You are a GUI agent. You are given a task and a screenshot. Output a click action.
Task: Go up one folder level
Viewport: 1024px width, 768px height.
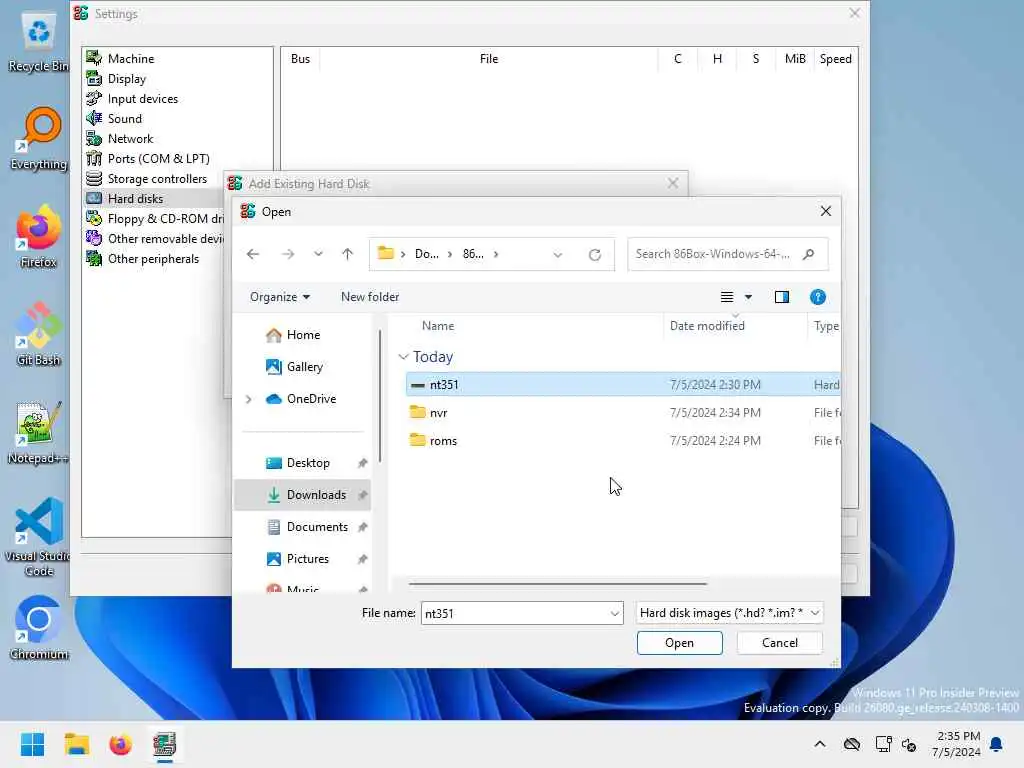[347, 254]
